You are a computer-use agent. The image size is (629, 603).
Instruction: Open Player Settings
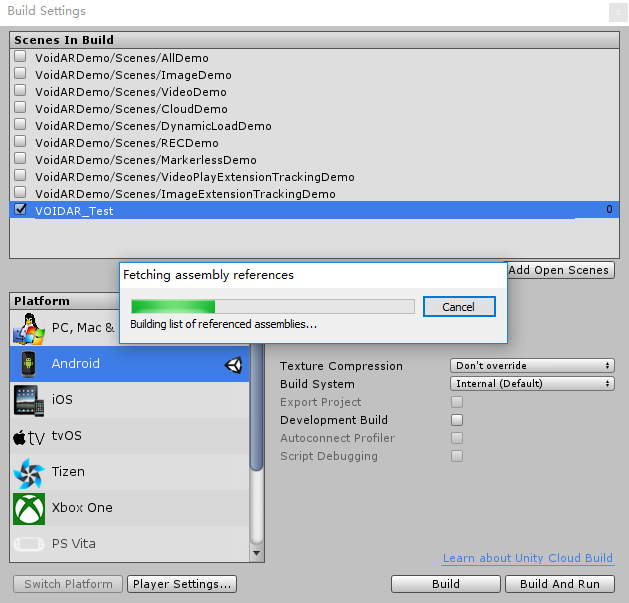pyautogui.click(x=182, y=584)
